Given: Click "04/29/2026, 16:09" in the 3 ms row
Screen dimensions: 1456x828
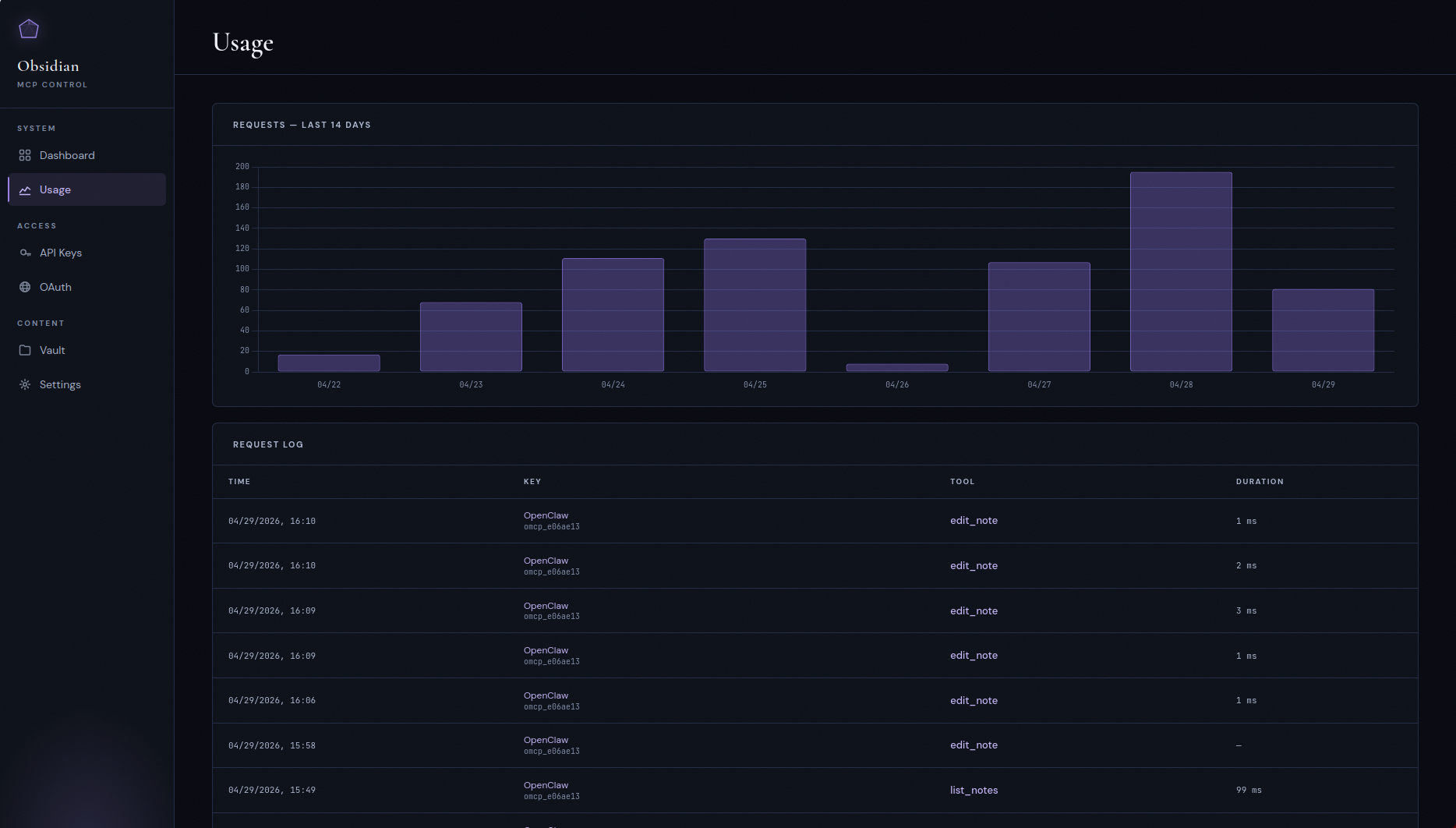Looking at the screenshot, I should (x=272, y=611).
